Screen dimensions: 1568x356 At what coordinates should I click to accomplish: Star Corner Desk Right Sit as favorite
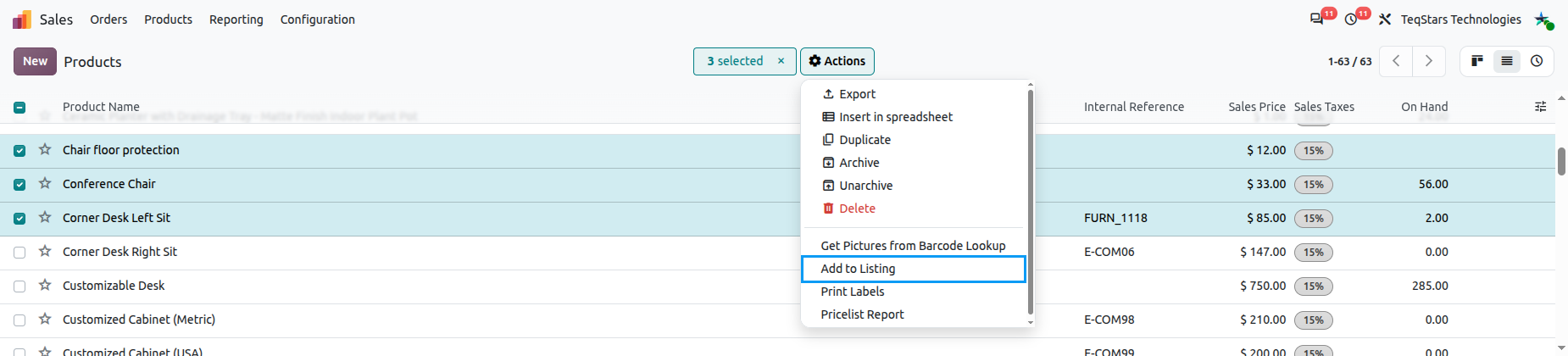pos(45,252)
